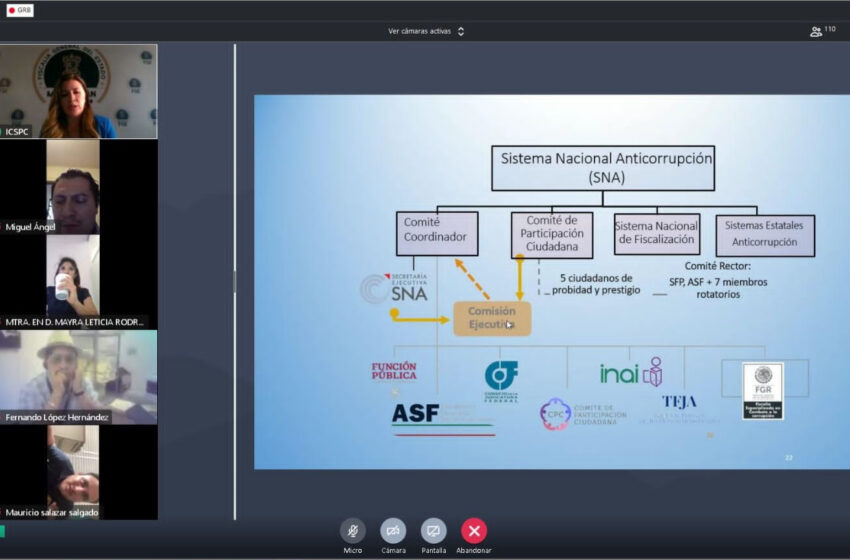Open the participants list icon showing 110
This screenshot has height=560, width=850.
[822, 31]
